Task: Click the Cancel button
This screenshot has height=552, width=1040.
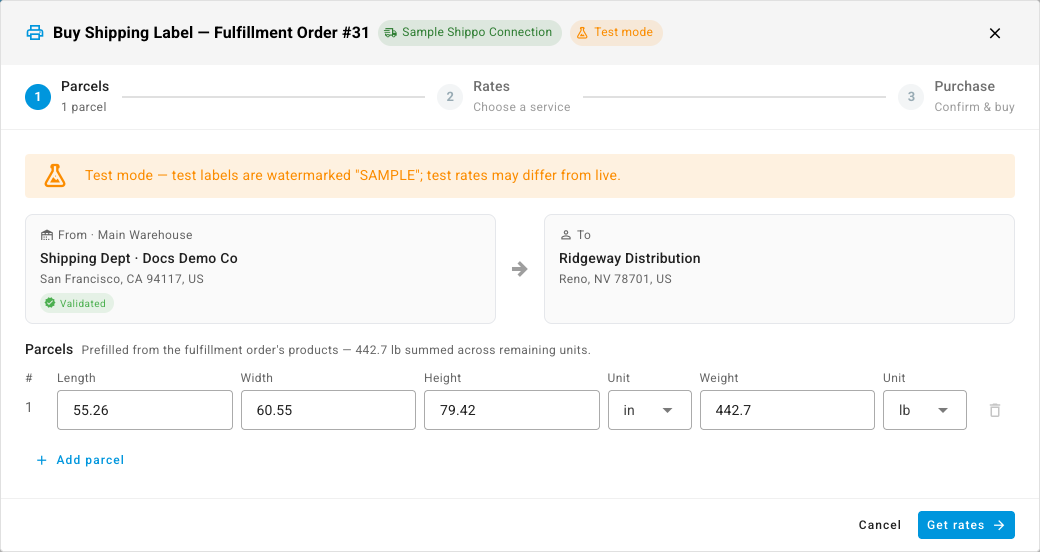Action: coord(879,525)
